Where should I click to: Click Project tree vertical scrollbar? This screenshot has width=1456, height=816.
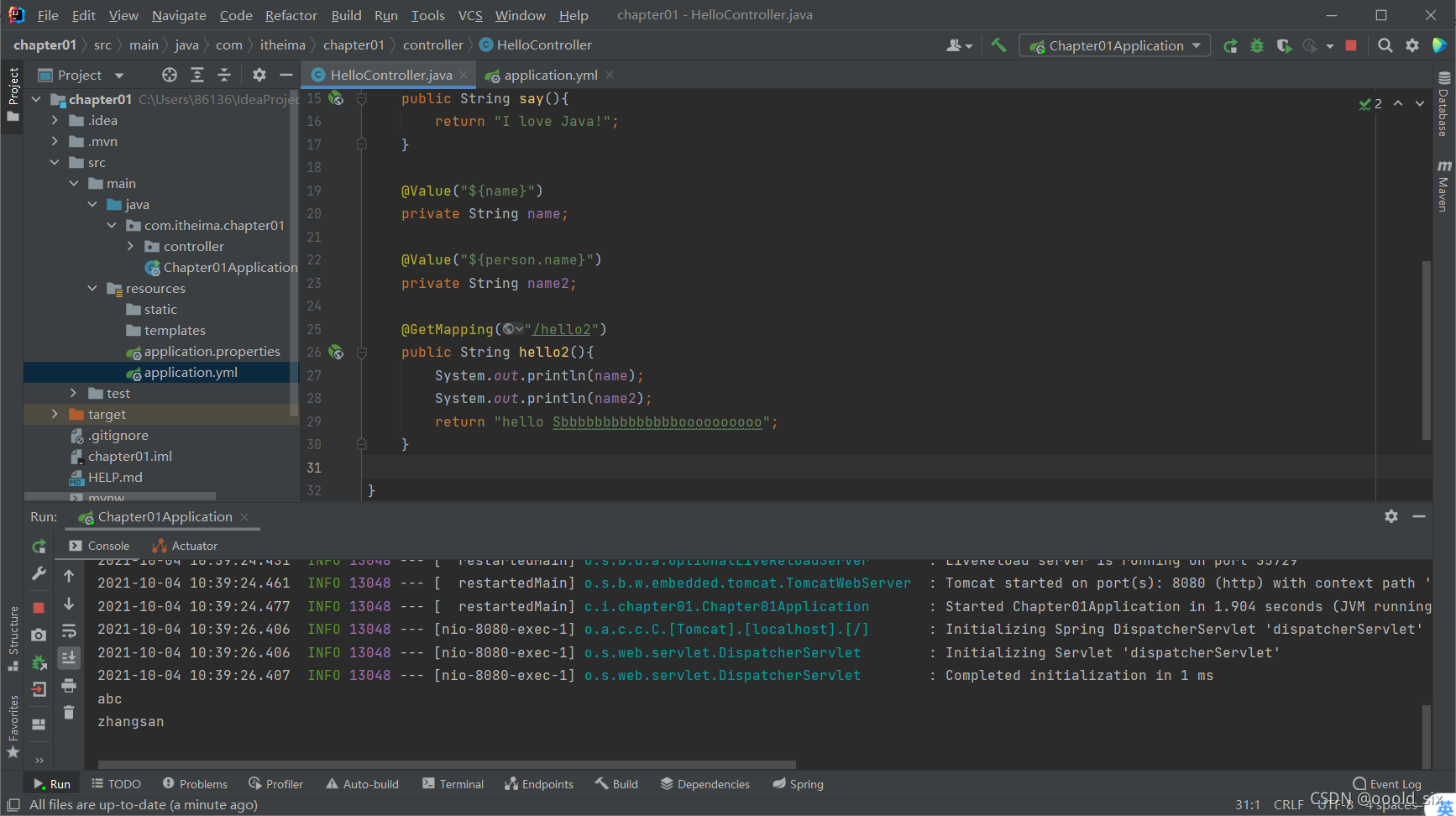[294, 252]
